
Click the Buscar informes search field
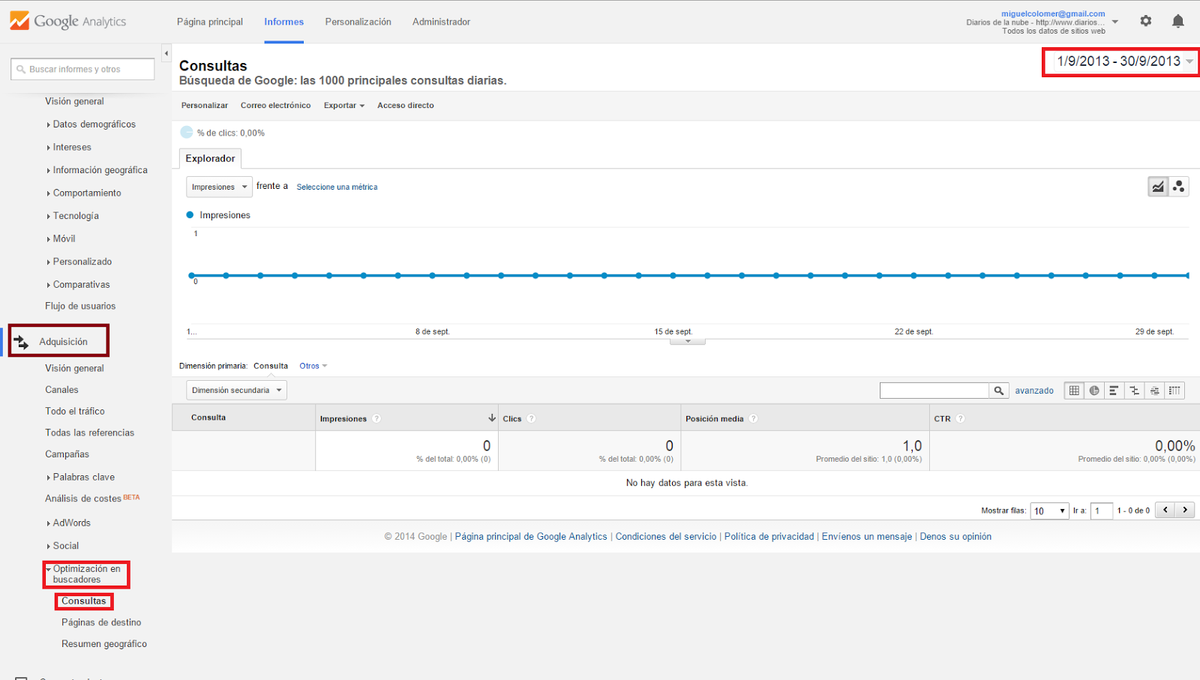(83, 69)
